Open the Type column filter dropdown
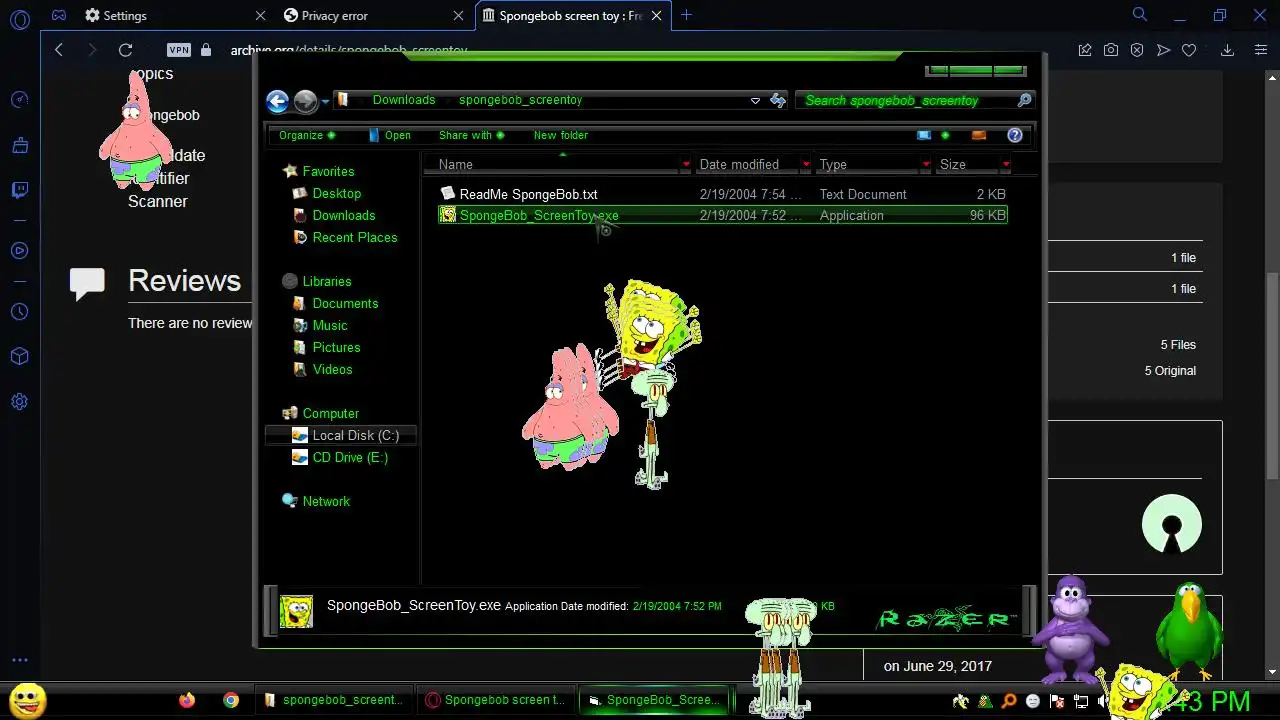 point(926,164)
